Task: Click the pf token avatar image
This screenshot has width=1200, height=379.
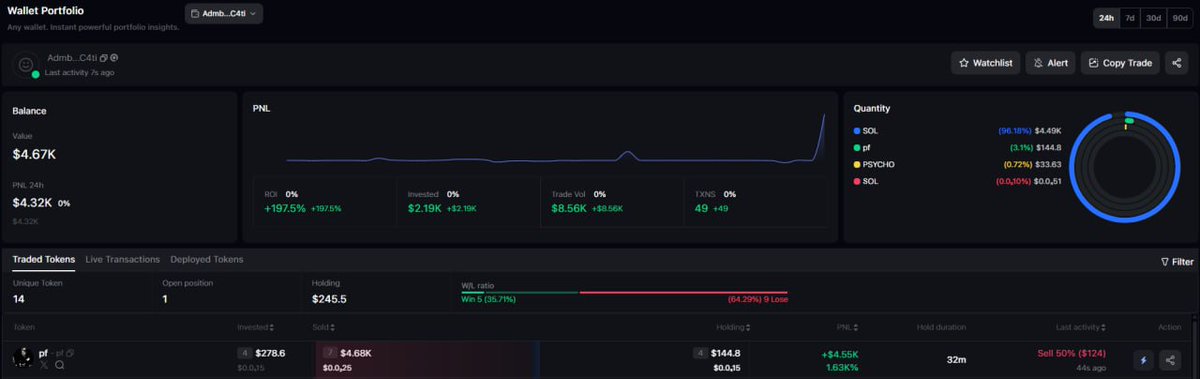Action: (22, 358)
